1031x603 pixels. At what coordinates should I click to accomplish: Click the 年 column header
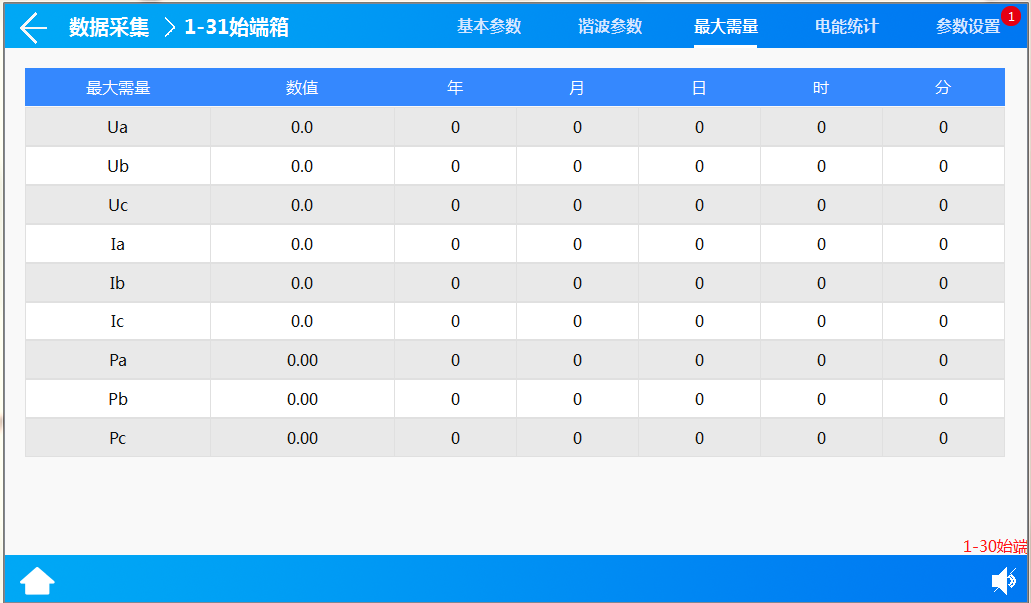pos(455,87)
